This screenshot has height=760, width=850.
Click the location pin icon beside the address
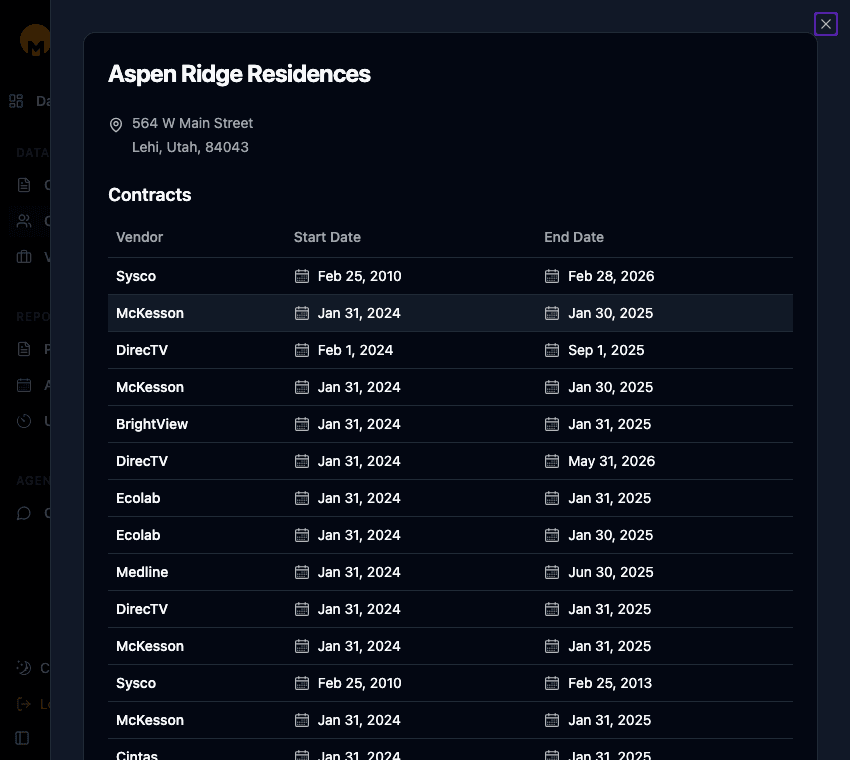coord(116,125)
